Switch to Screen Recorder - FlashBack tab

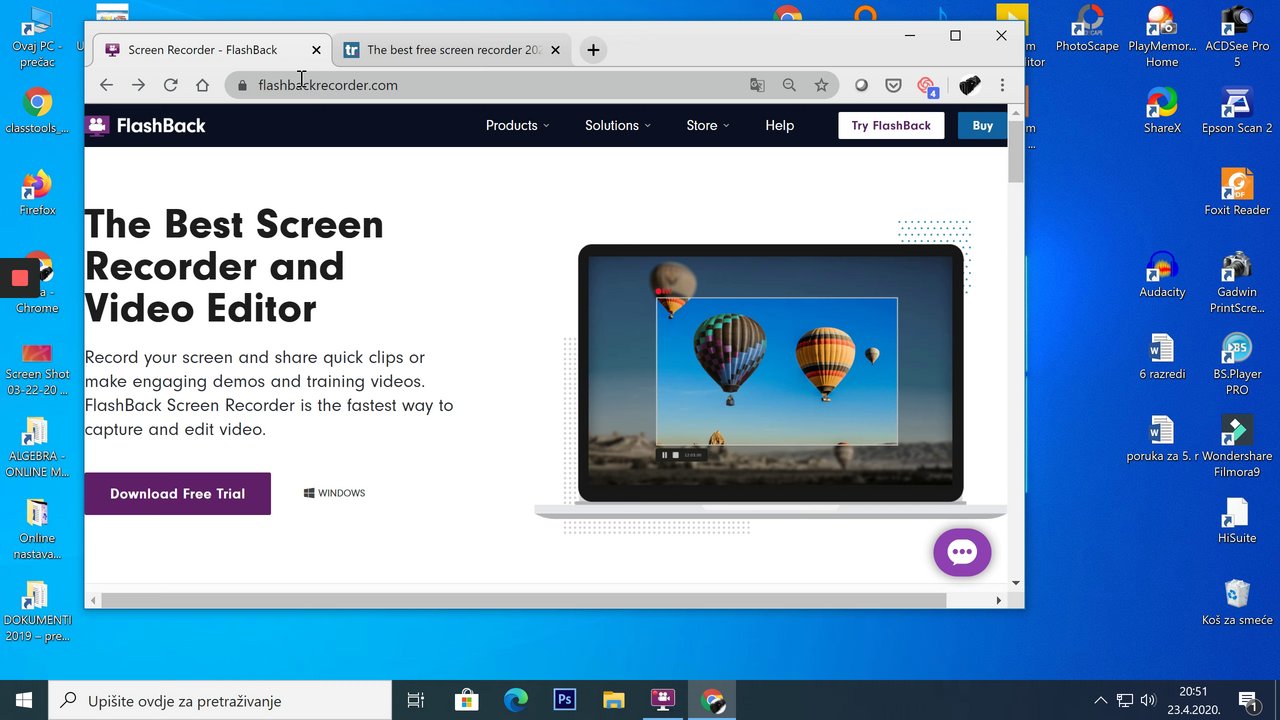point(212,50)
